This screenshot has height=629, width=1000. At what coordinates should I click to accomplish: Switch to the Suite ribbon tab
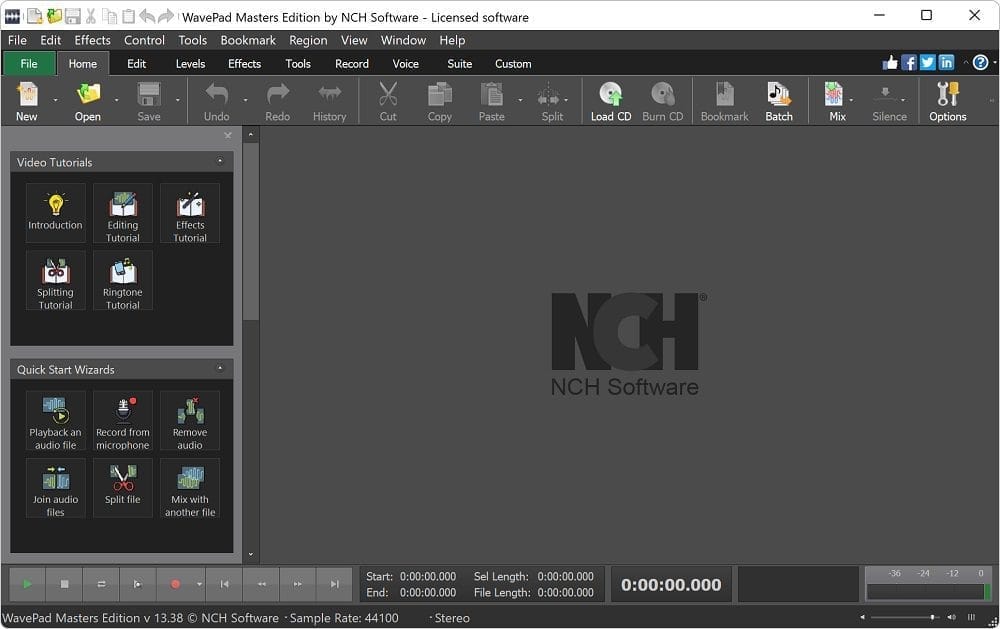point(459,64)
